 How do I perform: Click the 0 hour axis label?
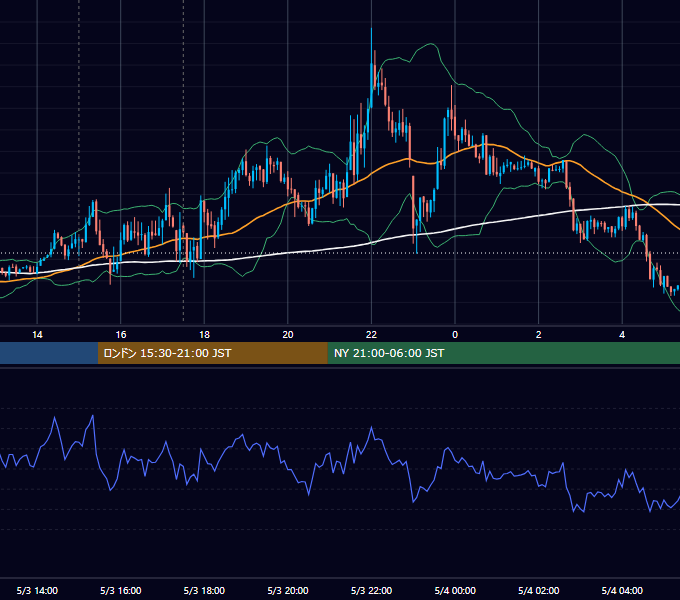(455, 335)
